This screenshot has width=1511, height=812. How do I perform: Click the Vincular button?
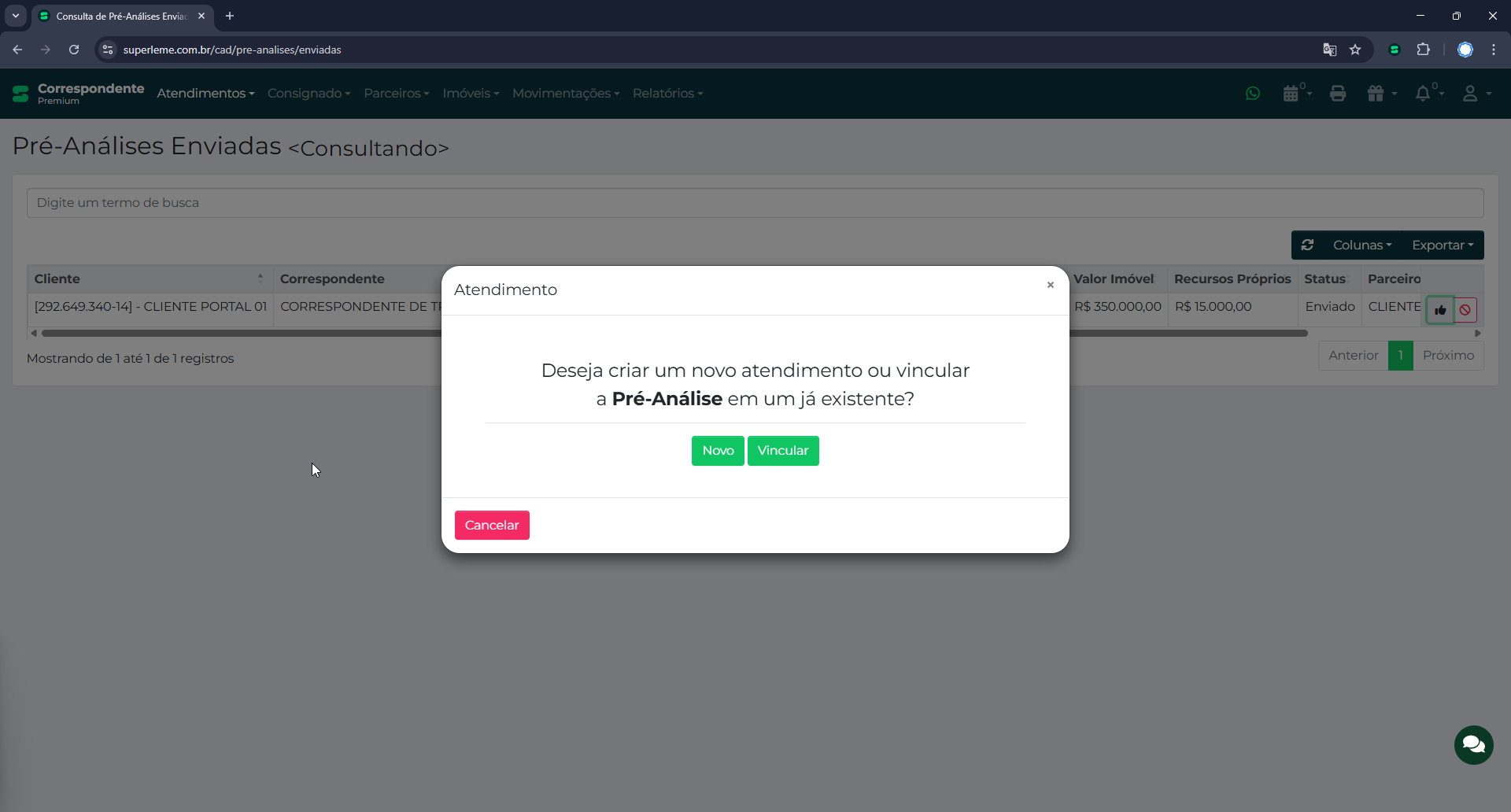(x=783, y=451)
